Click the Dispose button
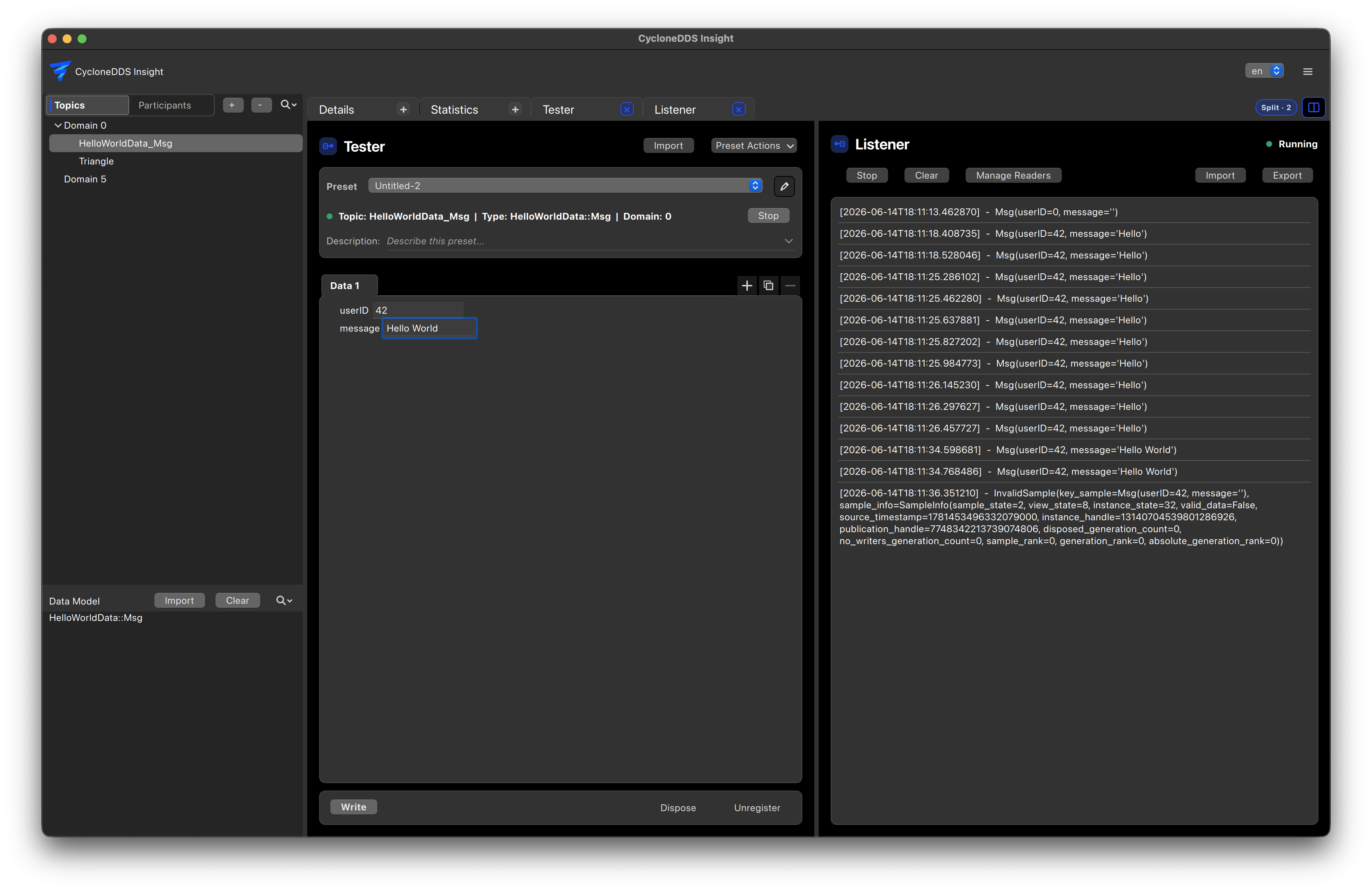Screen dimensions: 1372x892 (678, 807)
